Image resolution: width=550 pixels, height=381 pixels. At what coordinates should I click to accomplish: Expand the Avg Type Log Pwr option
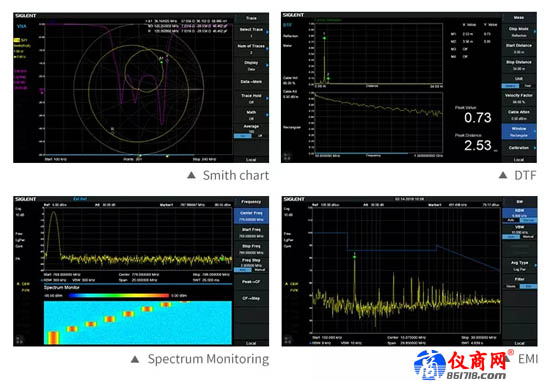click(x=519, y=266)
